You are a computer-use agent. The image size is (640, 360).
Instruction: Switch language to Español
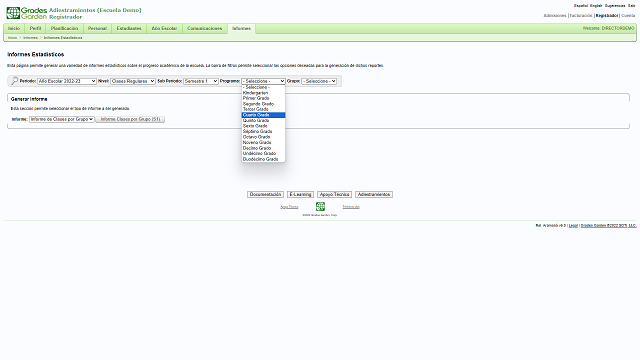(581, 6)
